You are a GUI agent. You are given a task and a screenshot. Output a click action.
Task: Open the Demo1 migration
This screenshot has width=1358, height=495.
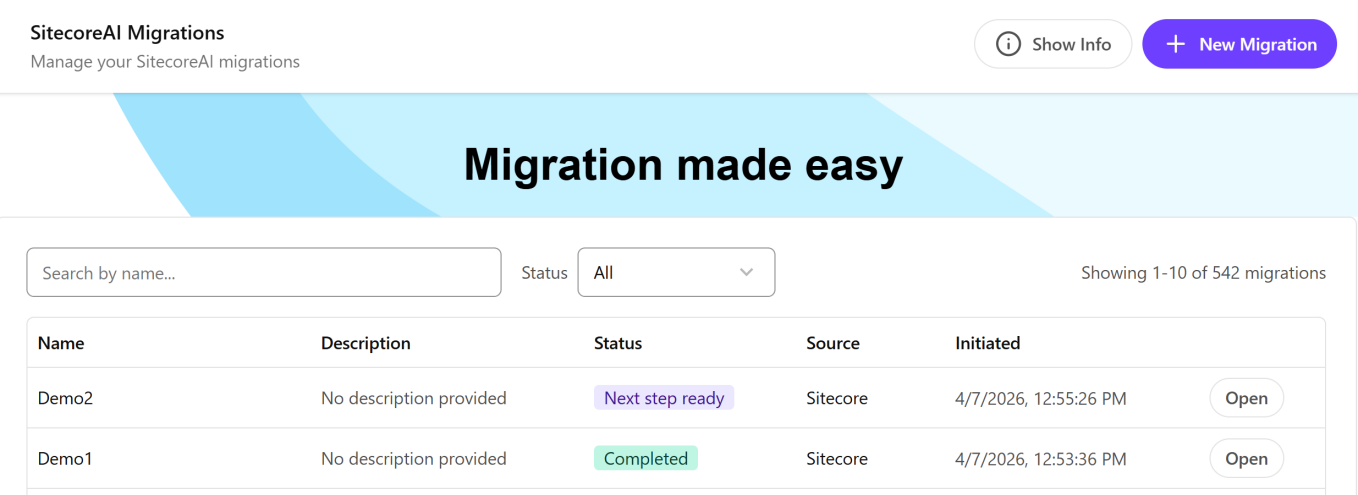tap(1247, 459)
